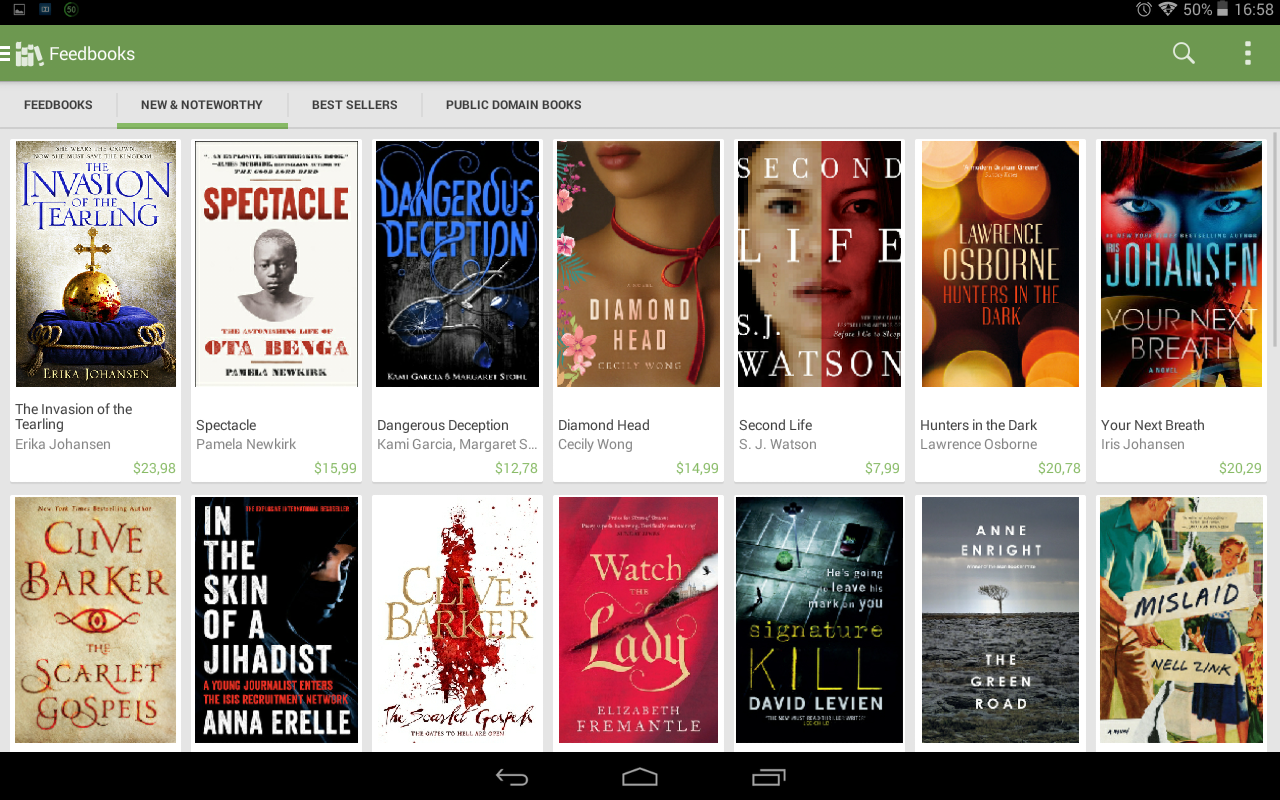Tap author name "Erika Johansen"

[x=63, y=444]
